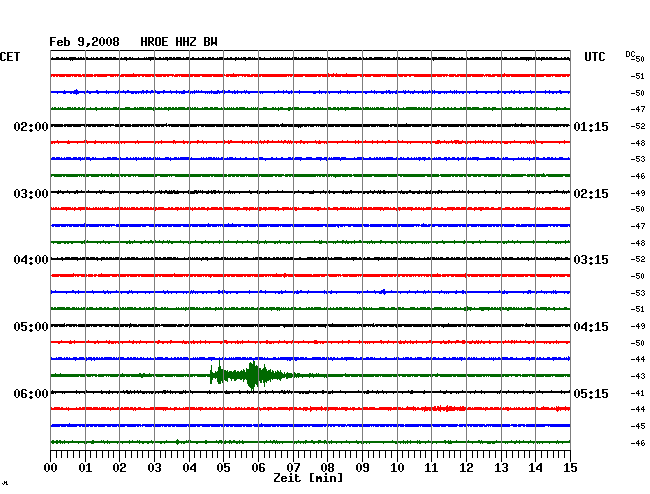Image resolution: width=650 pixels, height=494 pixels.
Task: Select the 01:15 UTC time label
Action: tap(591, 126)
